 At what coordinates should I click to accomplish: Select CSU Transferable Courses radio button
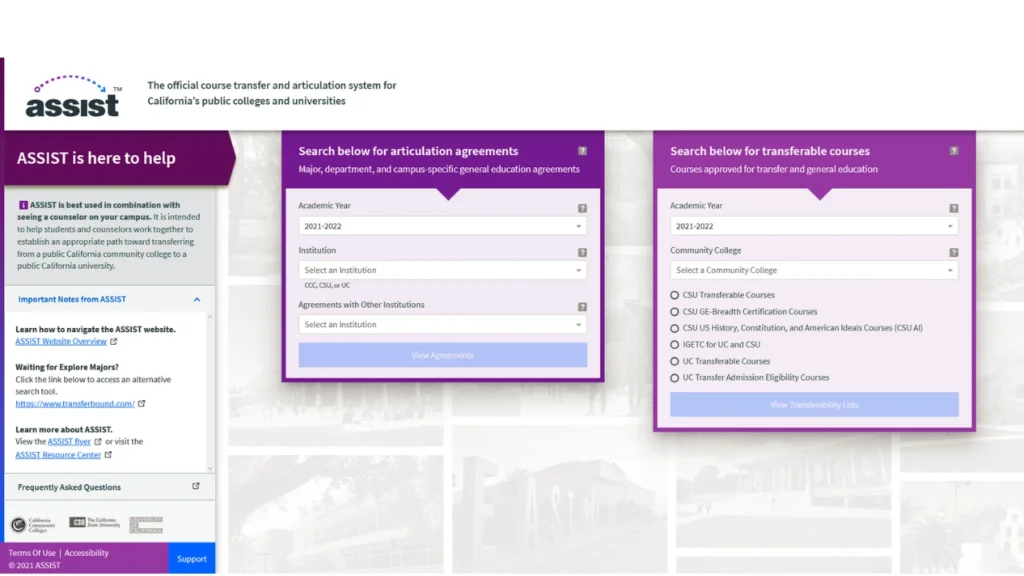pyautogui.click(x=675, y=295)
